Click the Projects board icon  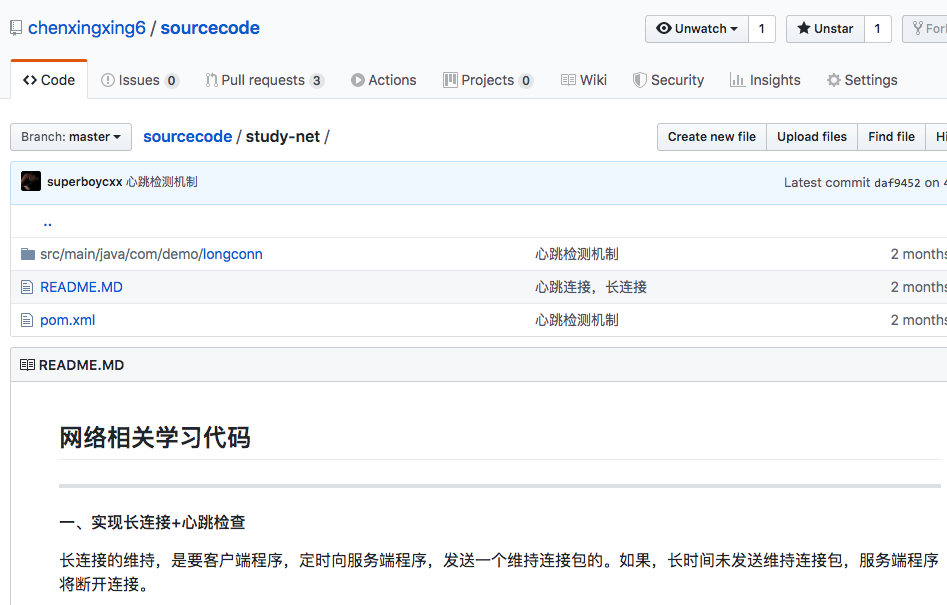tap(450, 80)
